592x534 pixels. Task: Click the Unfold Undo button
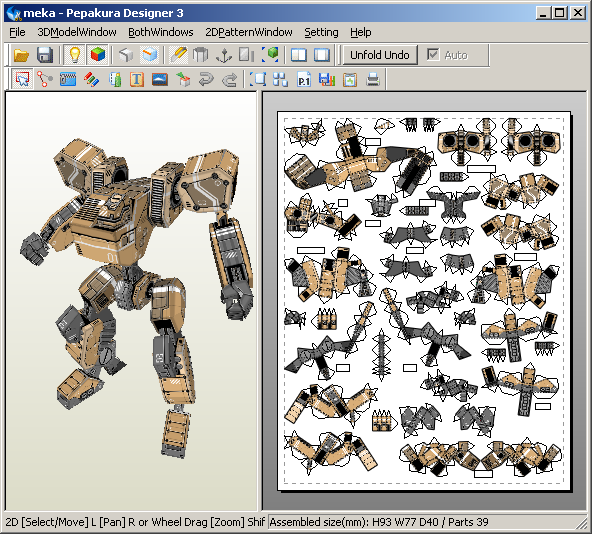point(380,55)
